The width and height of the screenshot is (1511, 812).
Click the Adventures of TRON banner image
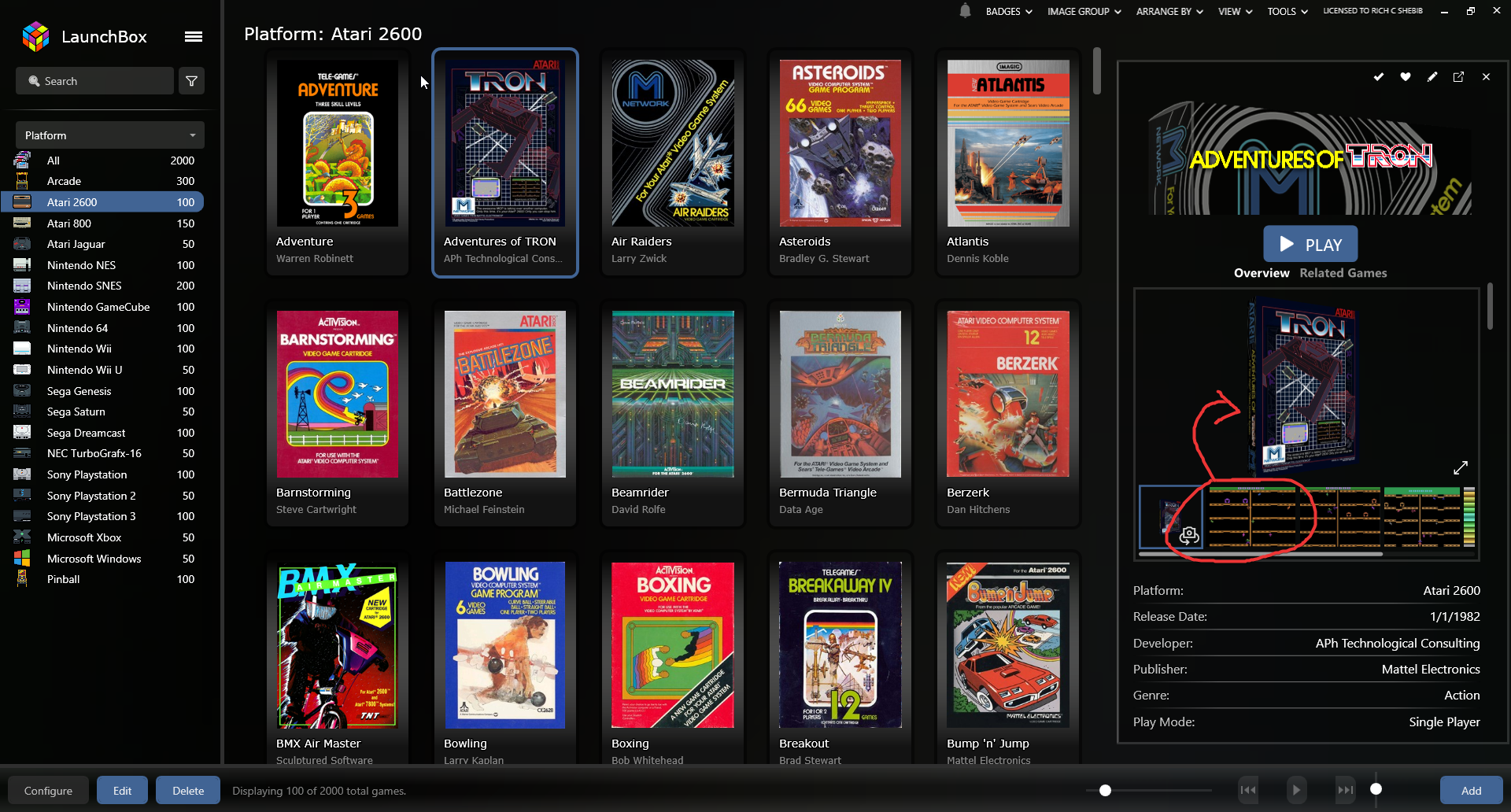tap(1310, 158)
